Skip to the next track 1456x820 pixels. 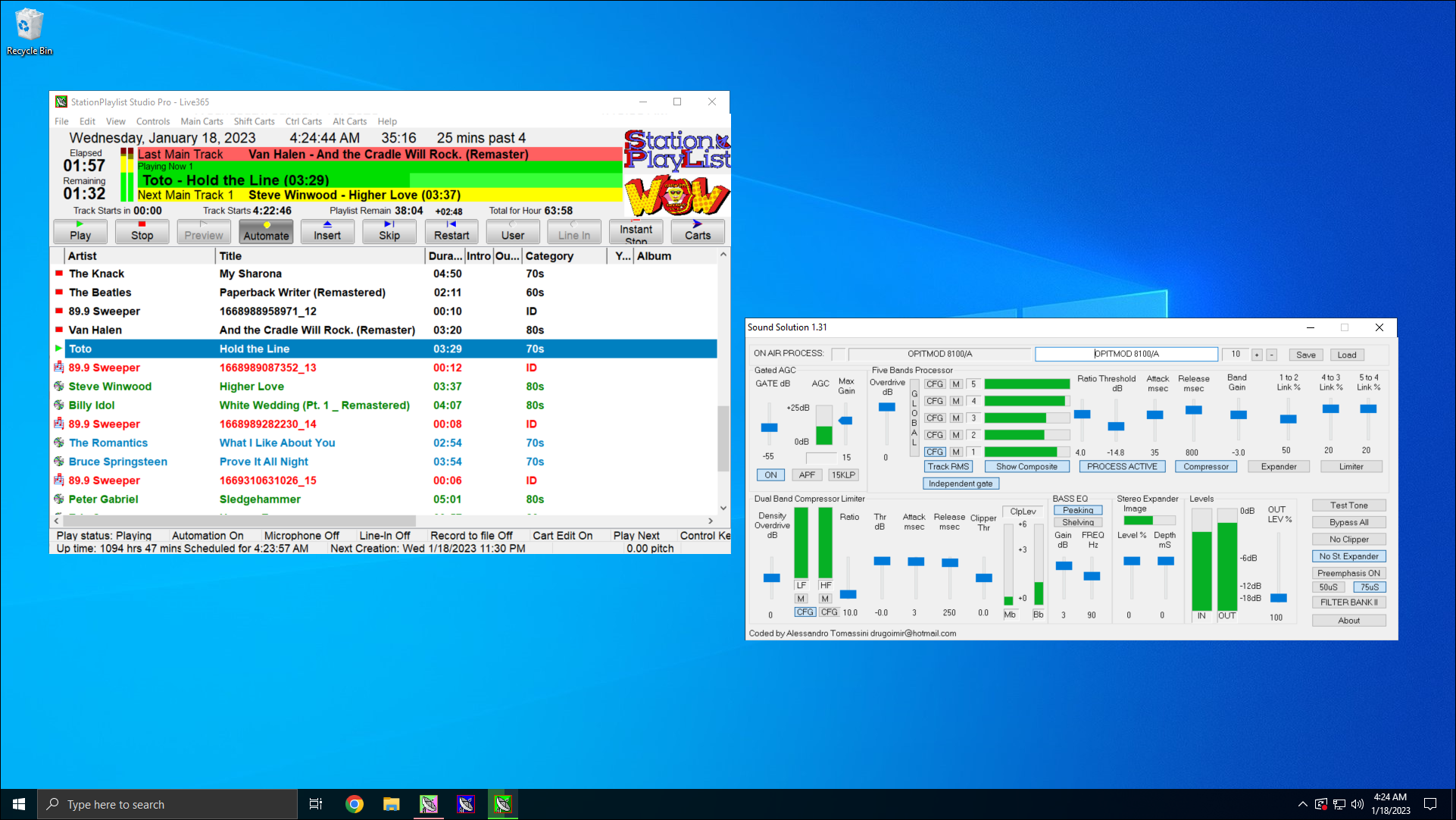tap(389, 231)
